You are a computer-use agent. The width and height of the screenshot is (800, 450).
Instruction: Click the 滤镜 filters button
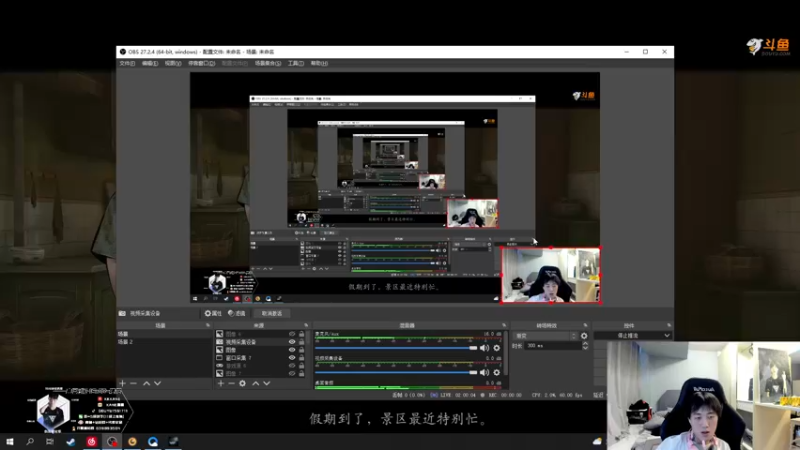237,313
